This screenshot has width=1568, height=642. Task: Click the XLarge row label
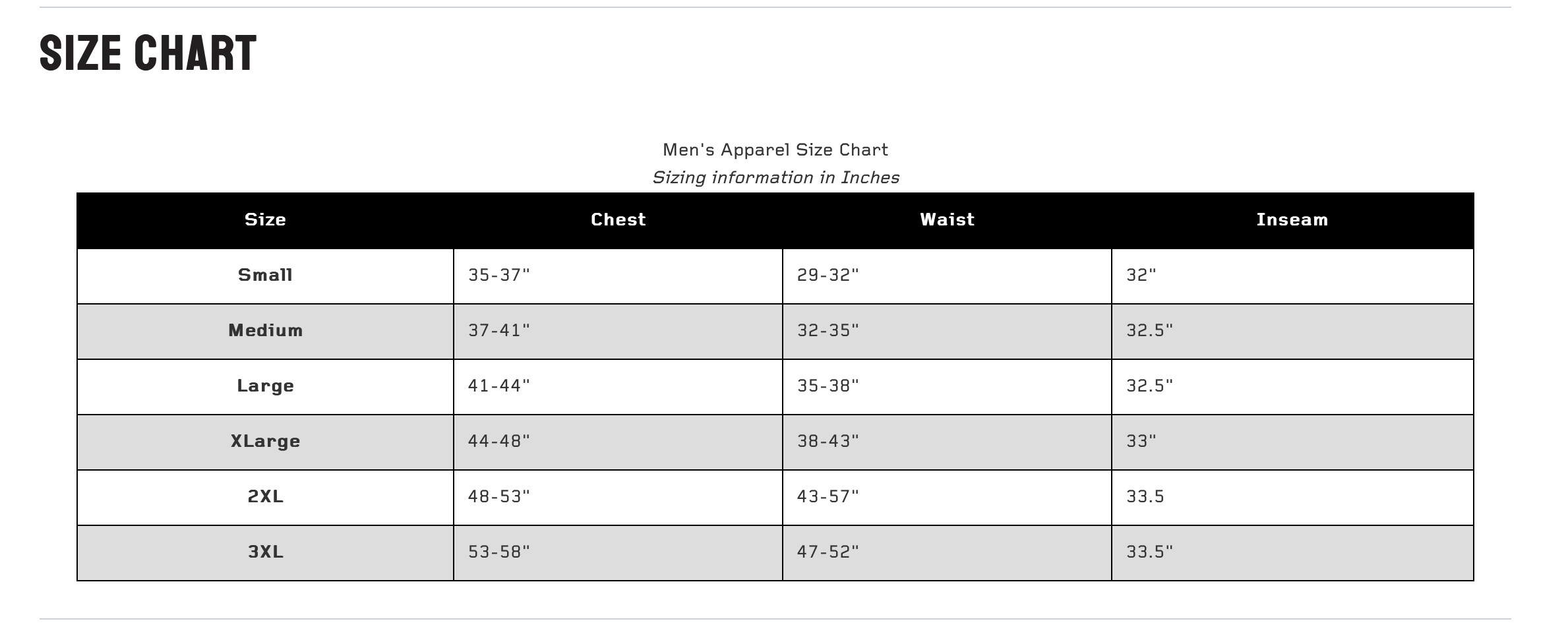pyautogui.click(x=265, y=441)
